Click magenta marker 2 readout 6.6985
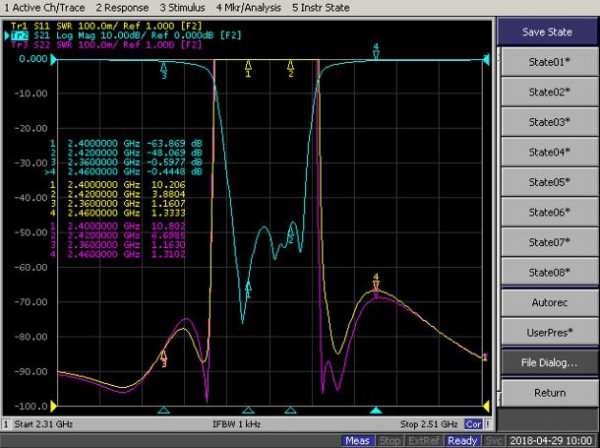The width and height of the screenshot is (600, 448). click(x=168, y=235)
